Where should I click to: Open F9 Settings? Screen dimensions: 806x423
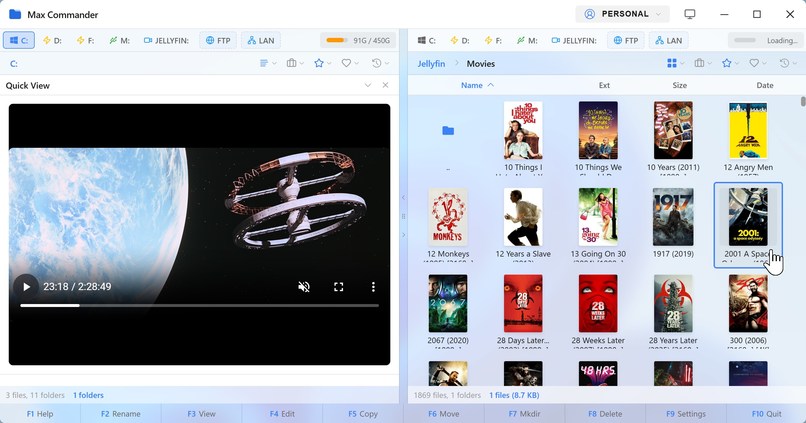(x=686, y=414)
